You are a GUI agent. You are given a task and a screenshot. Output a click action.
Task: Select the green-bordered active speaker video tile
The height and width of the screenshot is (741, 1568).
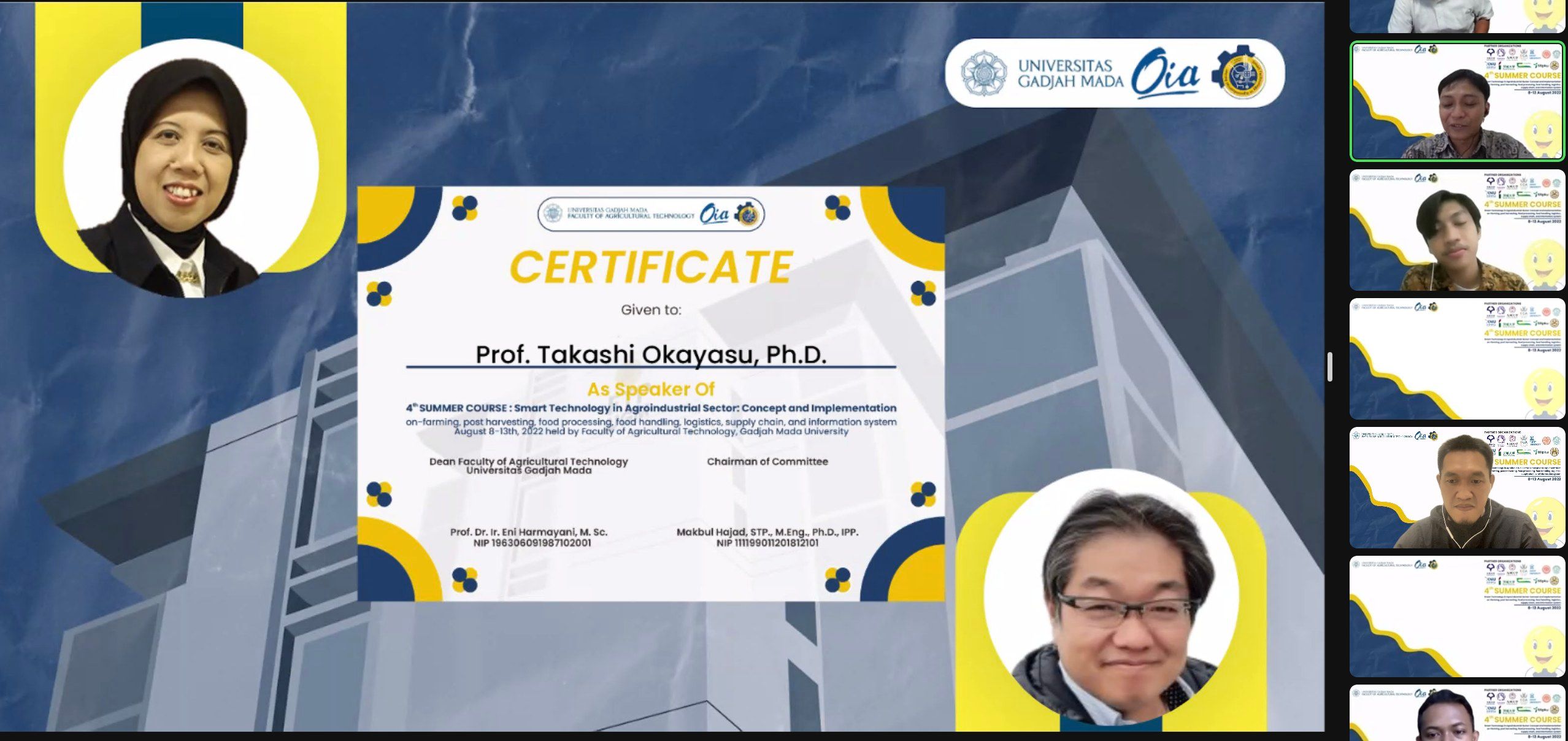(1457, 102)
